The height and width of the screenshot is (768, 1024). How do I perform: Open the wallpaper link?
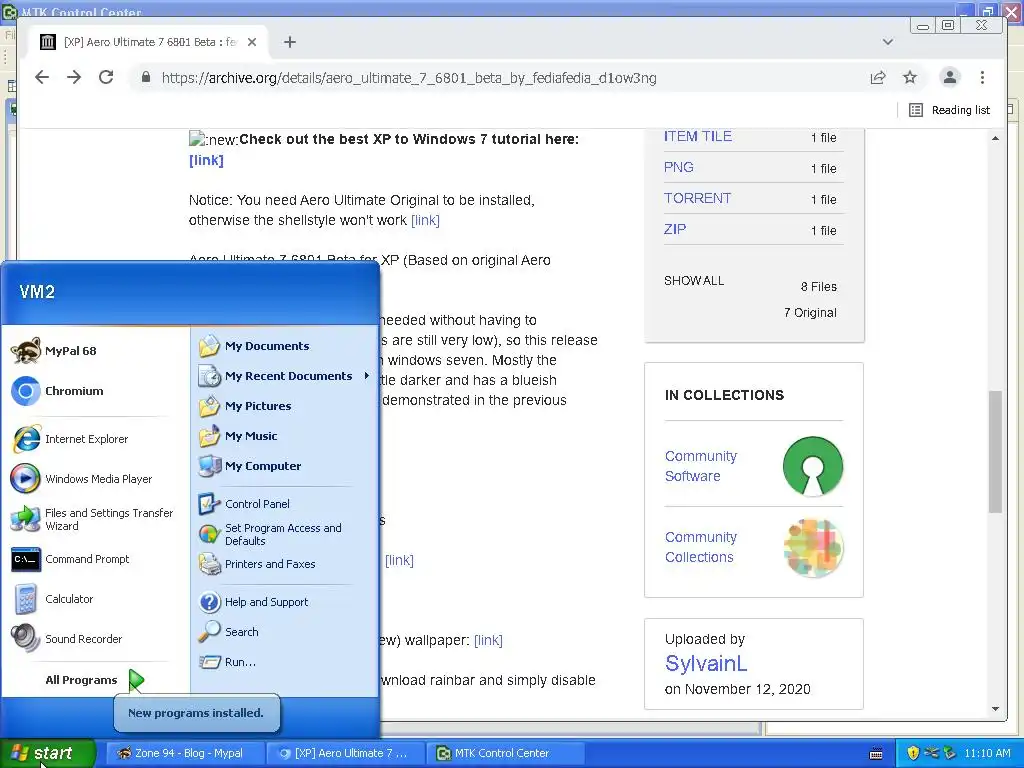click(488, 640)
